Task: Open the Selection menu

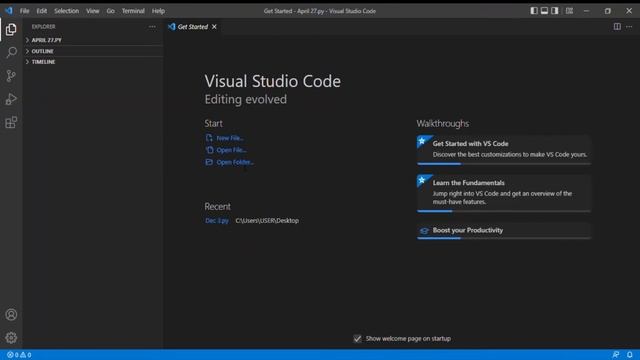Action: coord(67,11)
